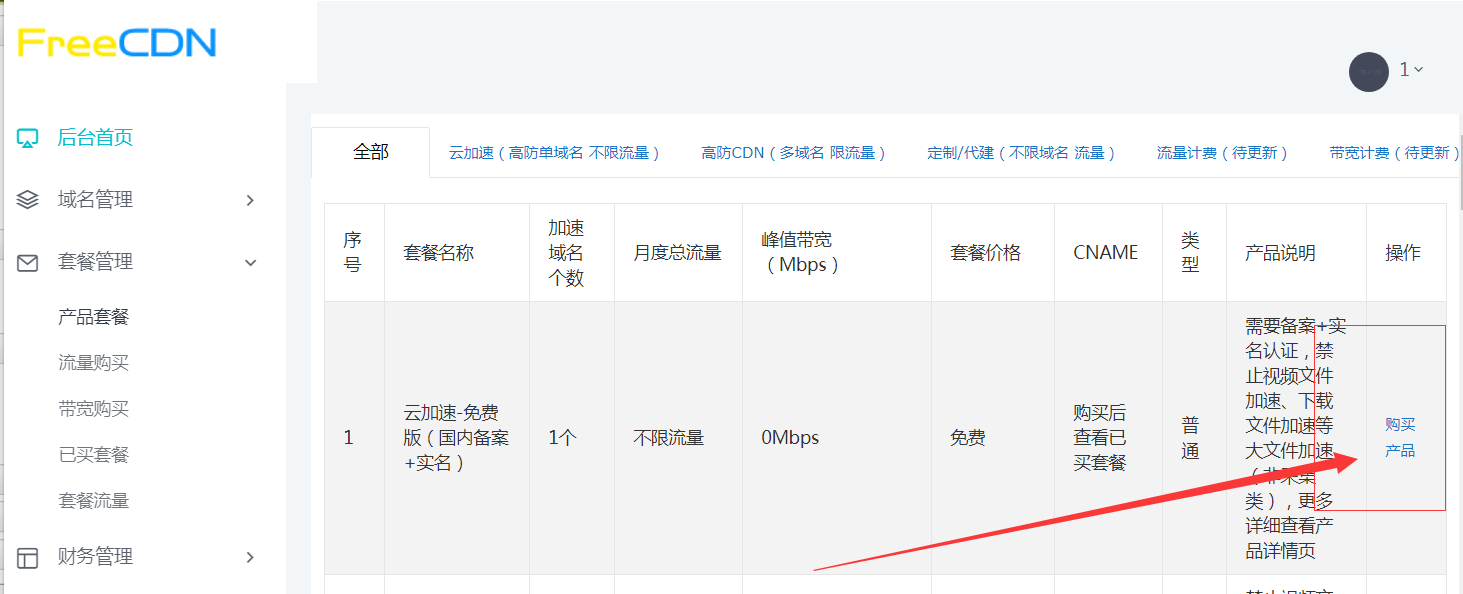The width and height of the screenshot is (1463, 594).
Task: Expand the 财务管理 chevron arrow
Action: tap(250, 557)
